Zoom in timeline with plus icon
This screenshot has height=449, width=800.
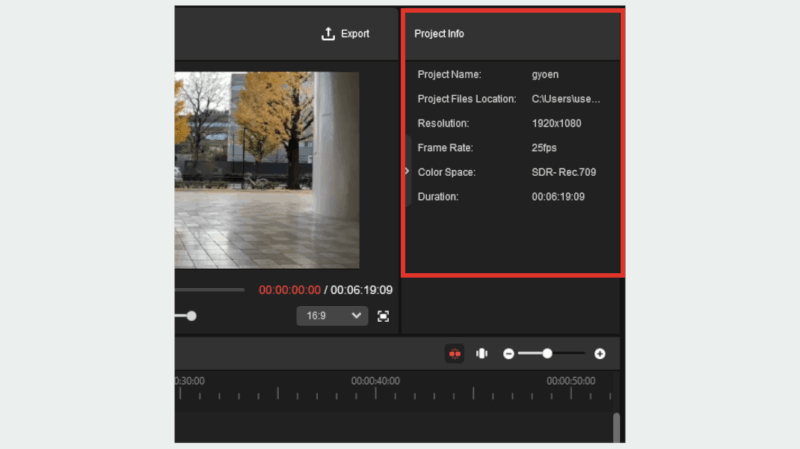coord(600,354)
